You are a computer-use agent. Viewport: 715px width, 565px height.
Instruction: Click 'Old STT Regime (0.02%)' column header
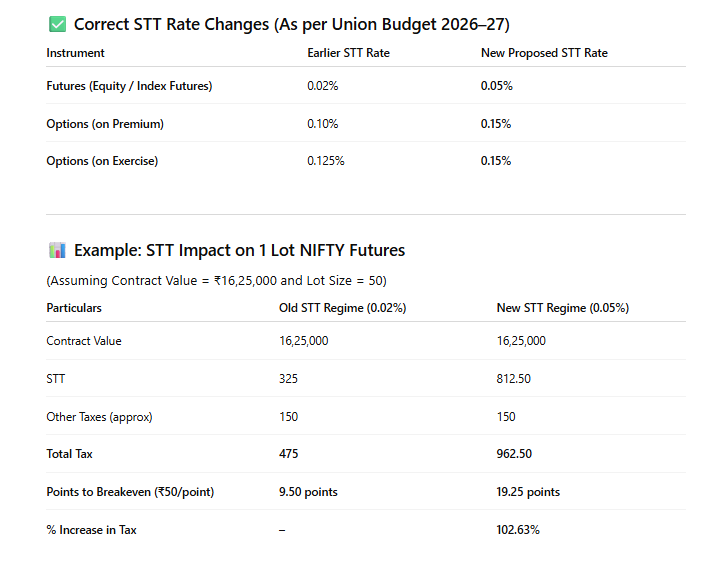click(x=342, y=308)
